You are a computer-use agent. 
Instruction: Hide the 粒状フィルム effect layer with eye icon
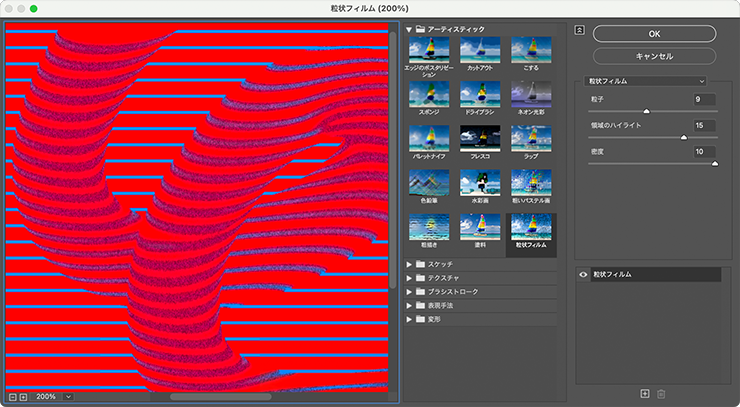click(x=583, y=274)
